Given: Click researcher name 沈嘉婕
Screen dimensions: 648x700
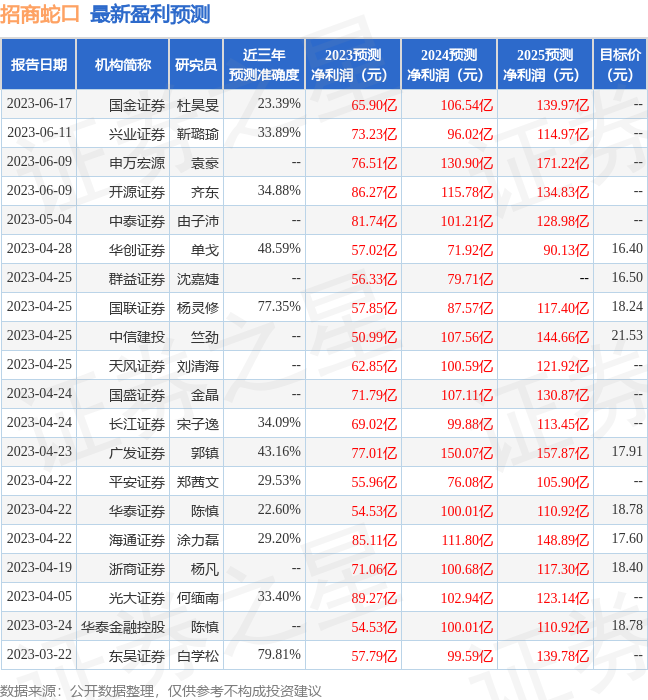Looking at the screenshot, I should click(x=198, y=279).
